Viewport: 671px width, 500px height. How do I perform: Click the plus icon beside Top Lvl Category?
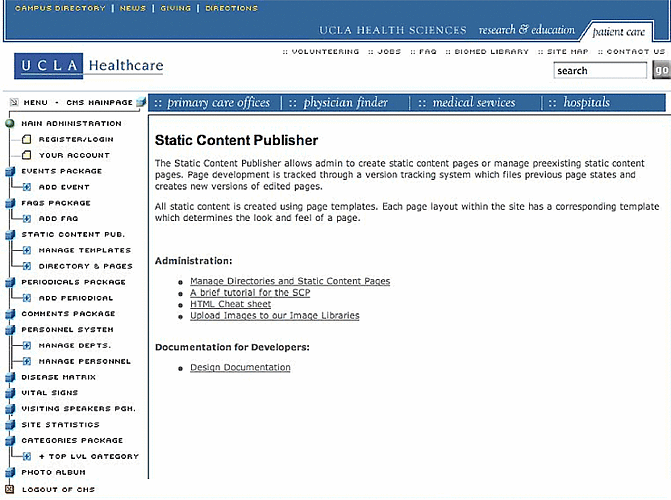point(27,456)
